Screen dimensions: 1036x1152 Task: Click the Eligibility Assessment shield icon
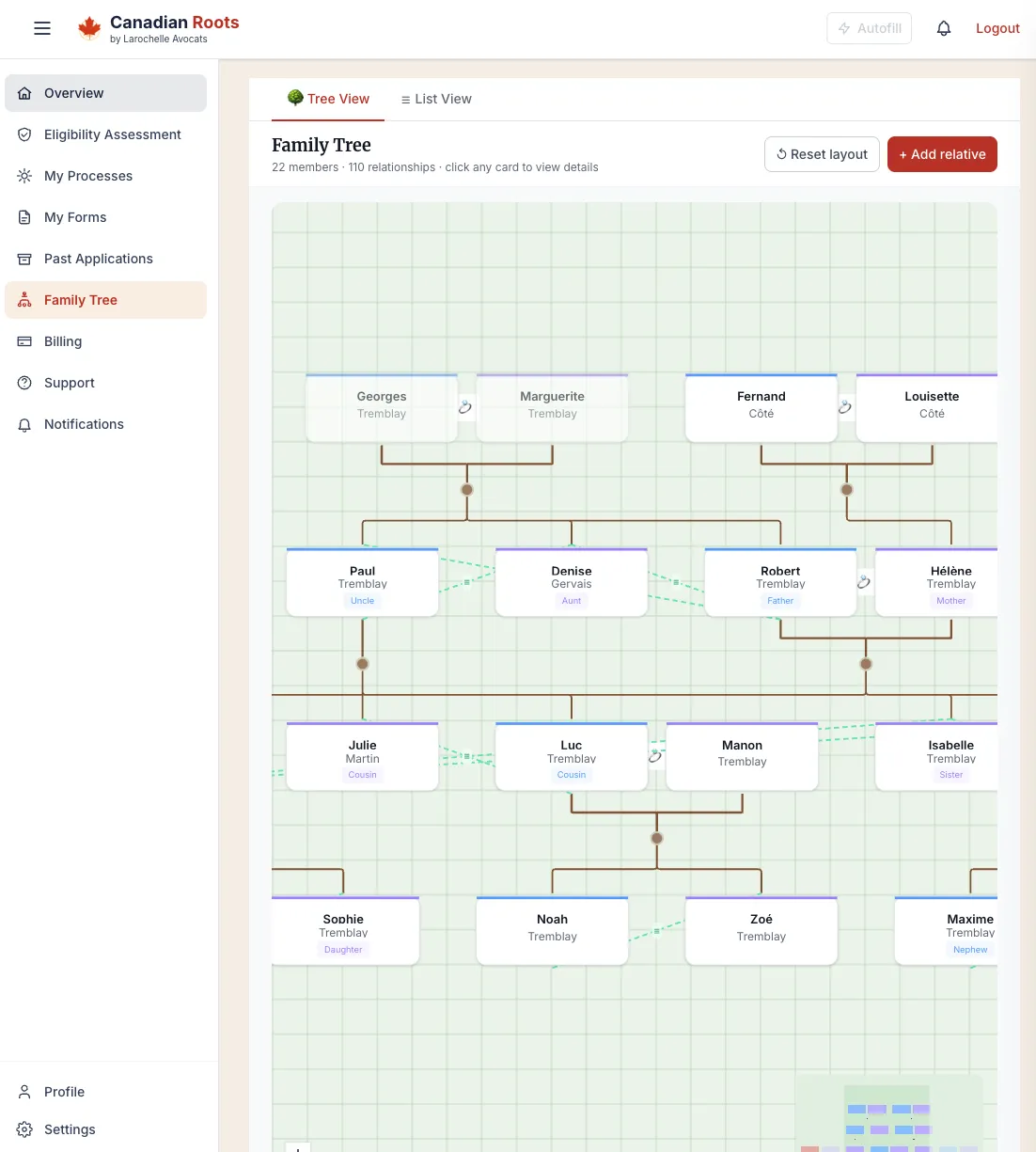pos(24,134)
